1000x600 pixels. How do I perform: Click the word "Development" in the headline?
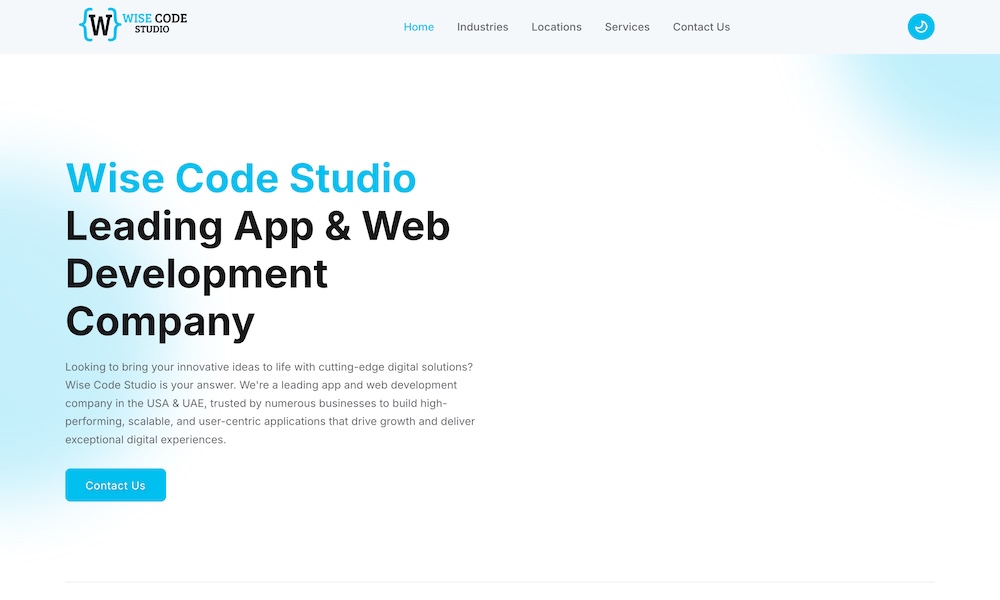click(197, 274)
